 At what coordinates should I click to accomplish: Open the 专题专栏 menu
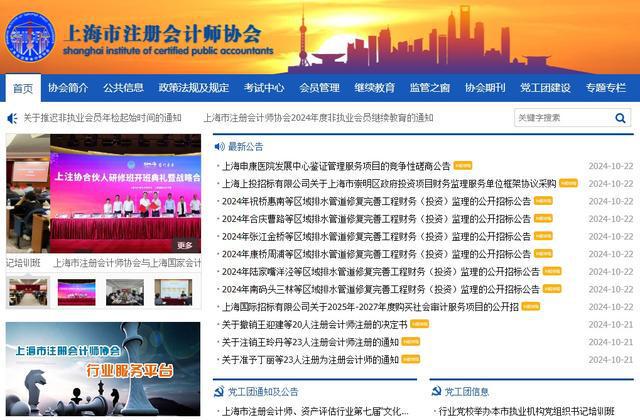(x=606, y=88)
